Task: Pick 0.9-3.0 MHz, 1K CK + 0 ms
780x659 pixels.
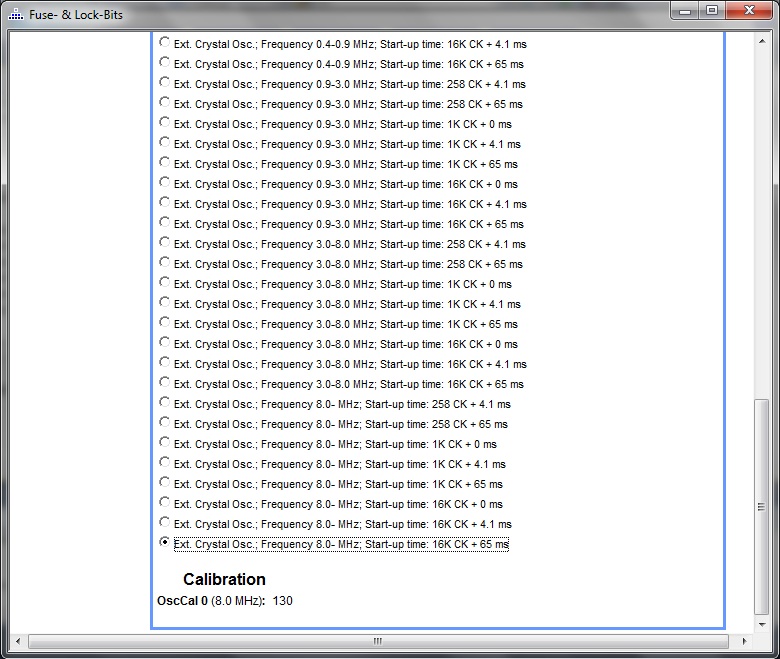Action: (x=164, y=122)
